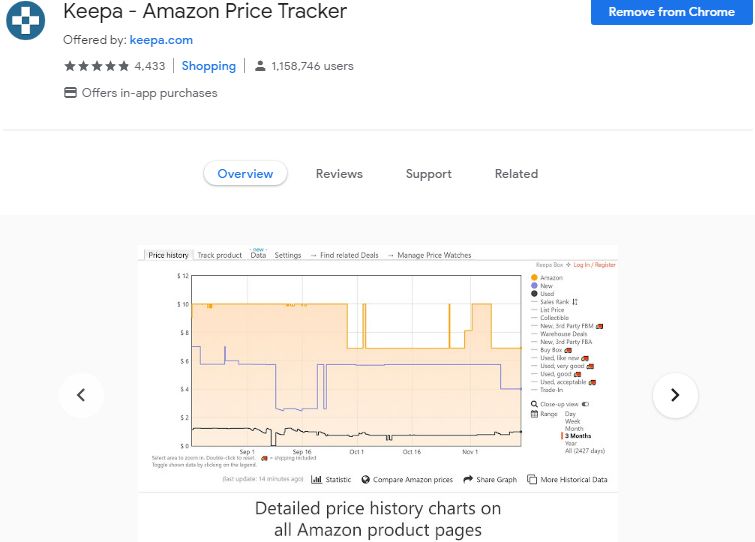Select the 3 Months range option

[x=578, y=436]
